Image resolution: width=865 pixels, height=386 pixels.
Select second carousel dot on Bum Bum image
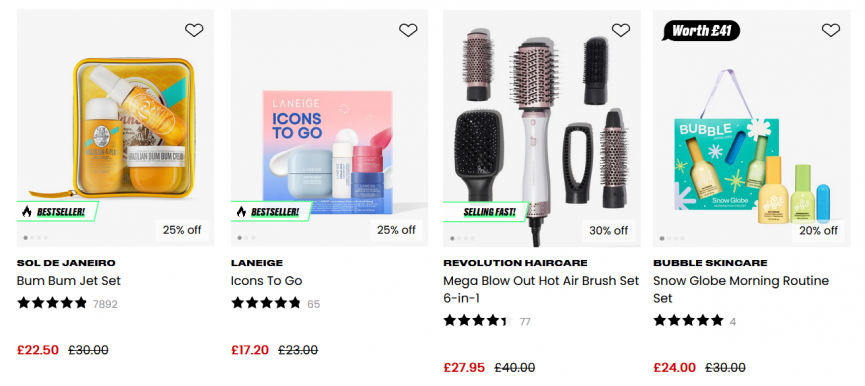(32, 238)
